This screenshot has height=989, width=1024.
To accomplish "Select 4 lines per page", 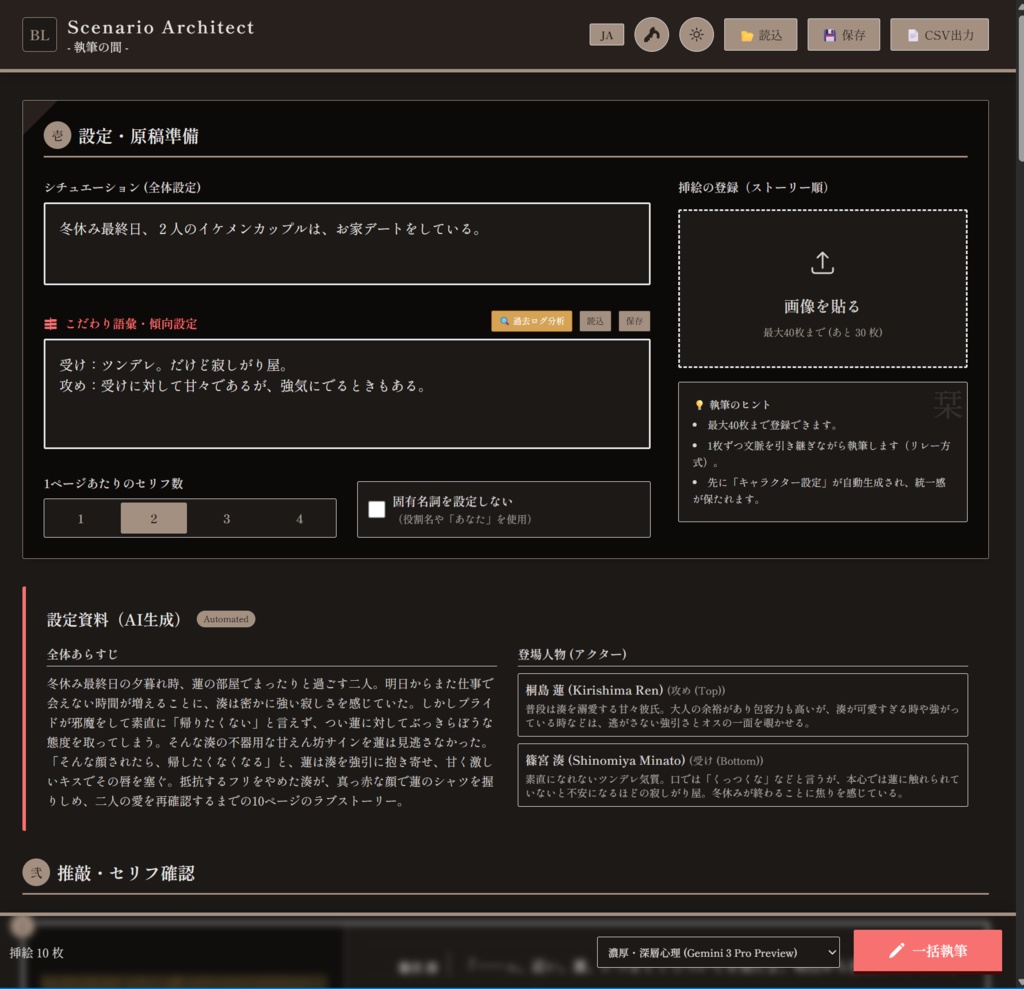I will point(299,518).
